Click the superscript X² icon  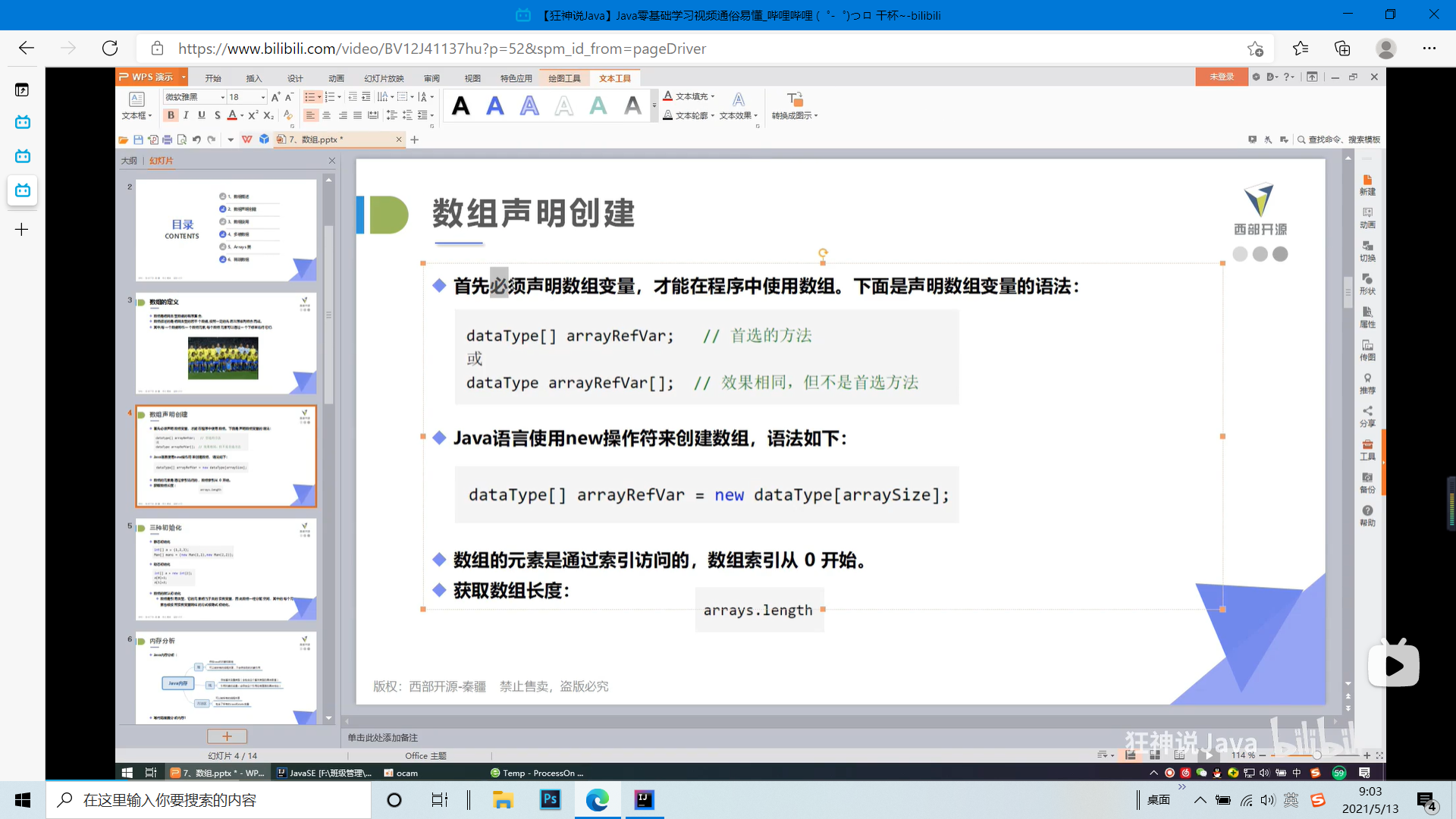[x=253, y=115]
